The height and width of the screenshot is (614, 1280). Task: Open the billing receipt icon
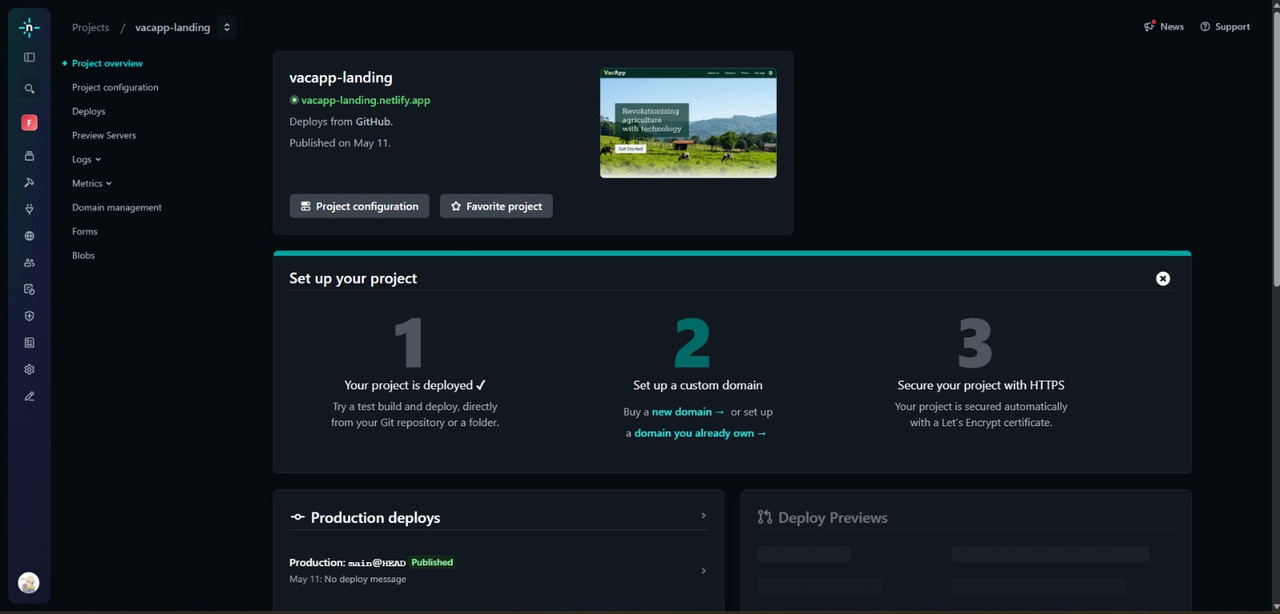pos(29,343)
